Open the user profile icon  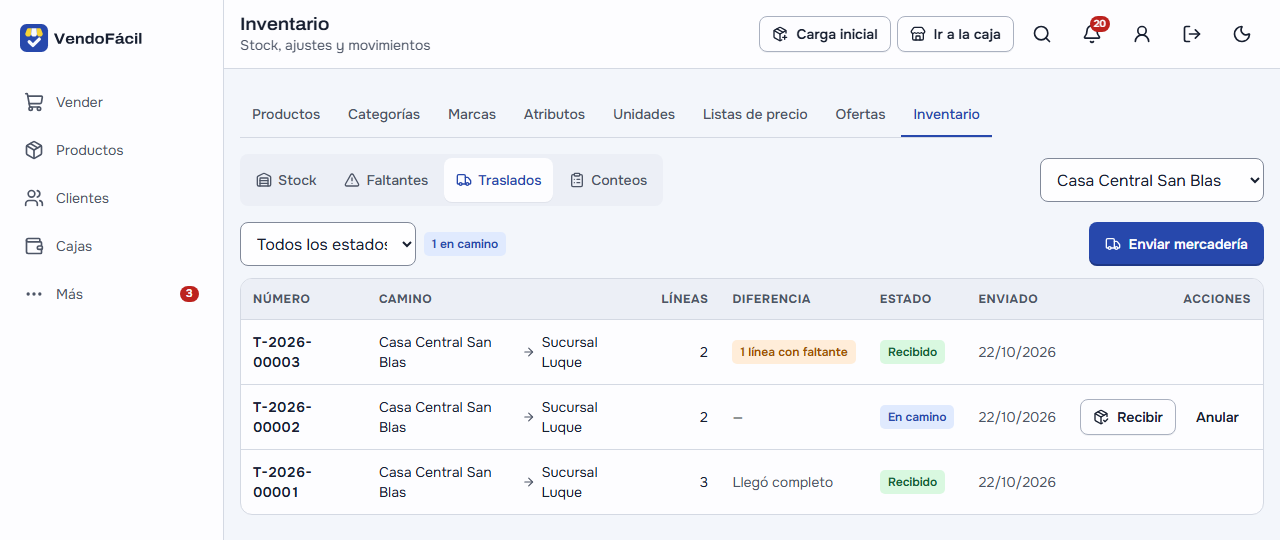pos(1142,34)
